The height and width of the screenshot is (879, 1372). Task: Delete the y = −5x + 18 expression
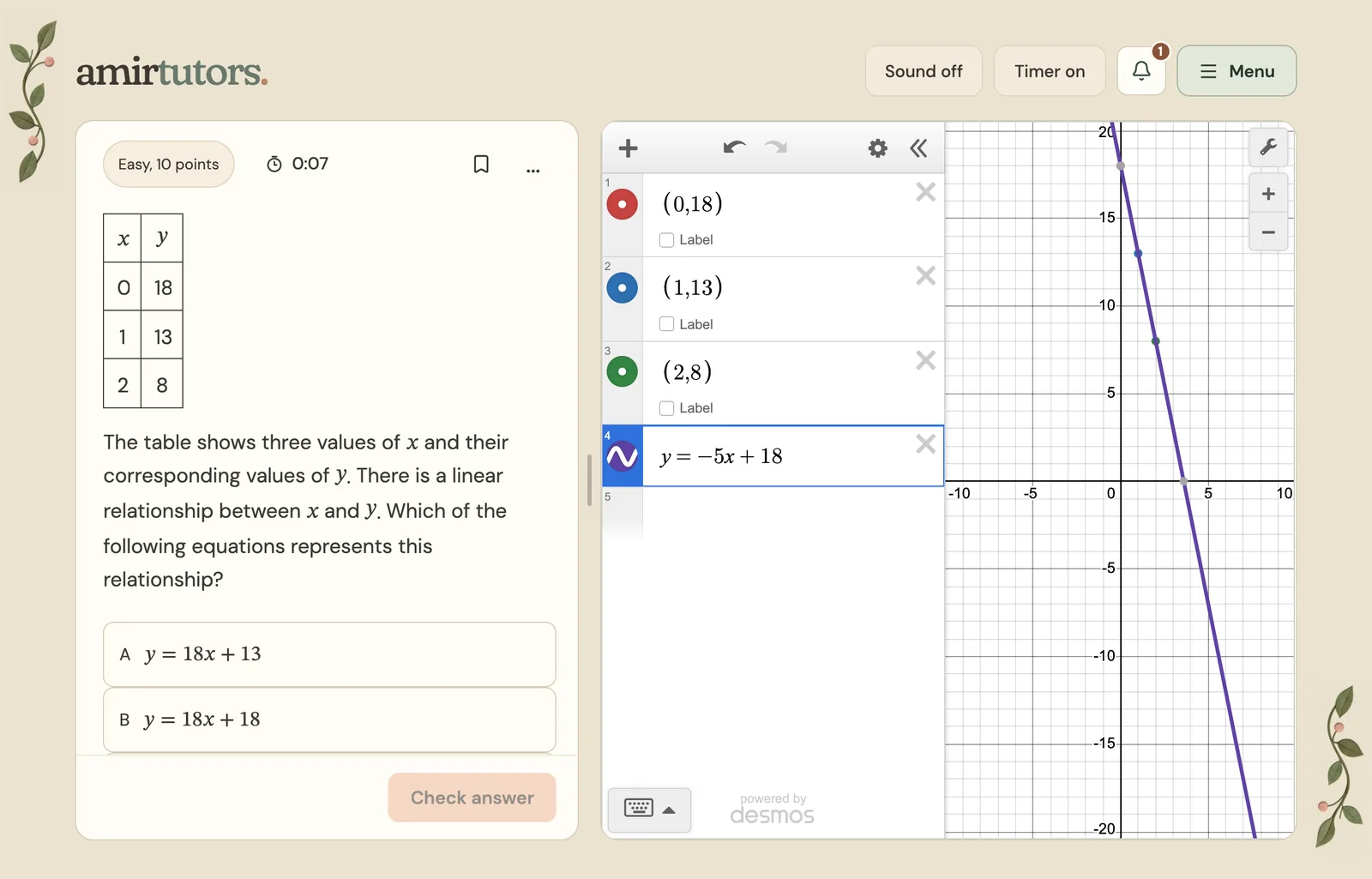click(x=925, y=444)
